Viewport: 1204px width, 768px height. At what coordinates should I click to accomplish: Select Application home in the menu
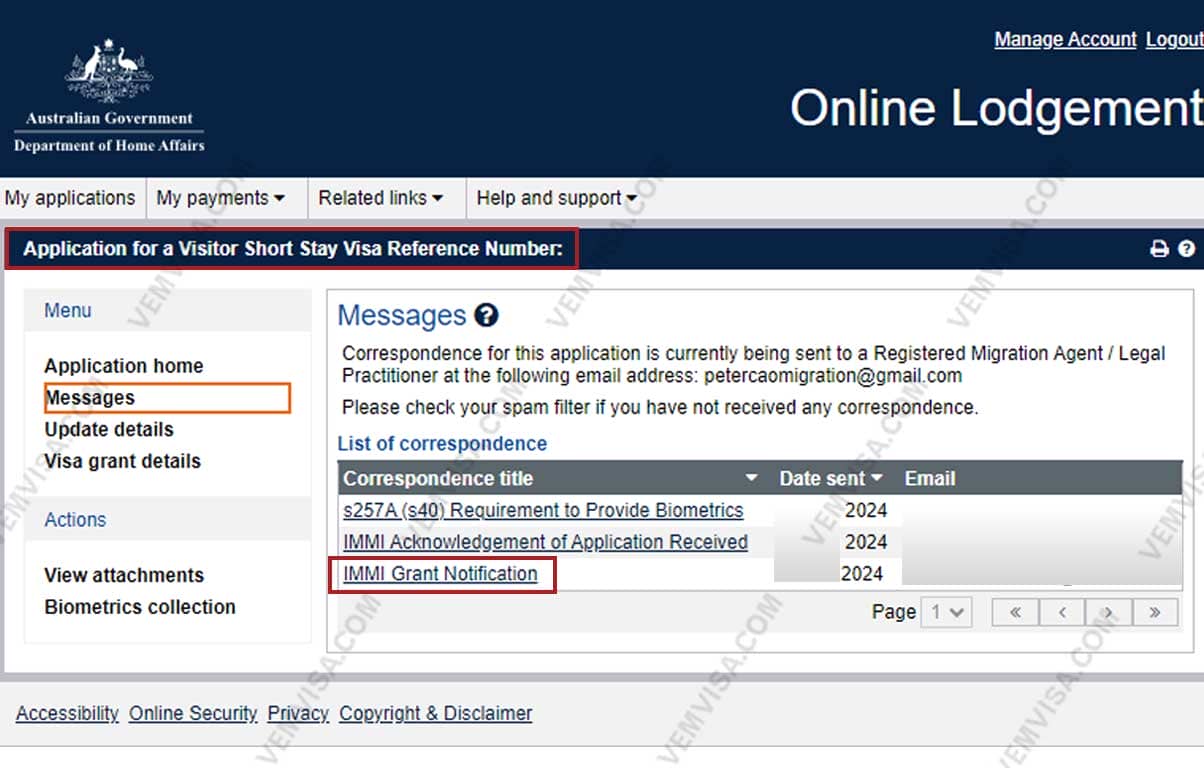coord(124,366)
